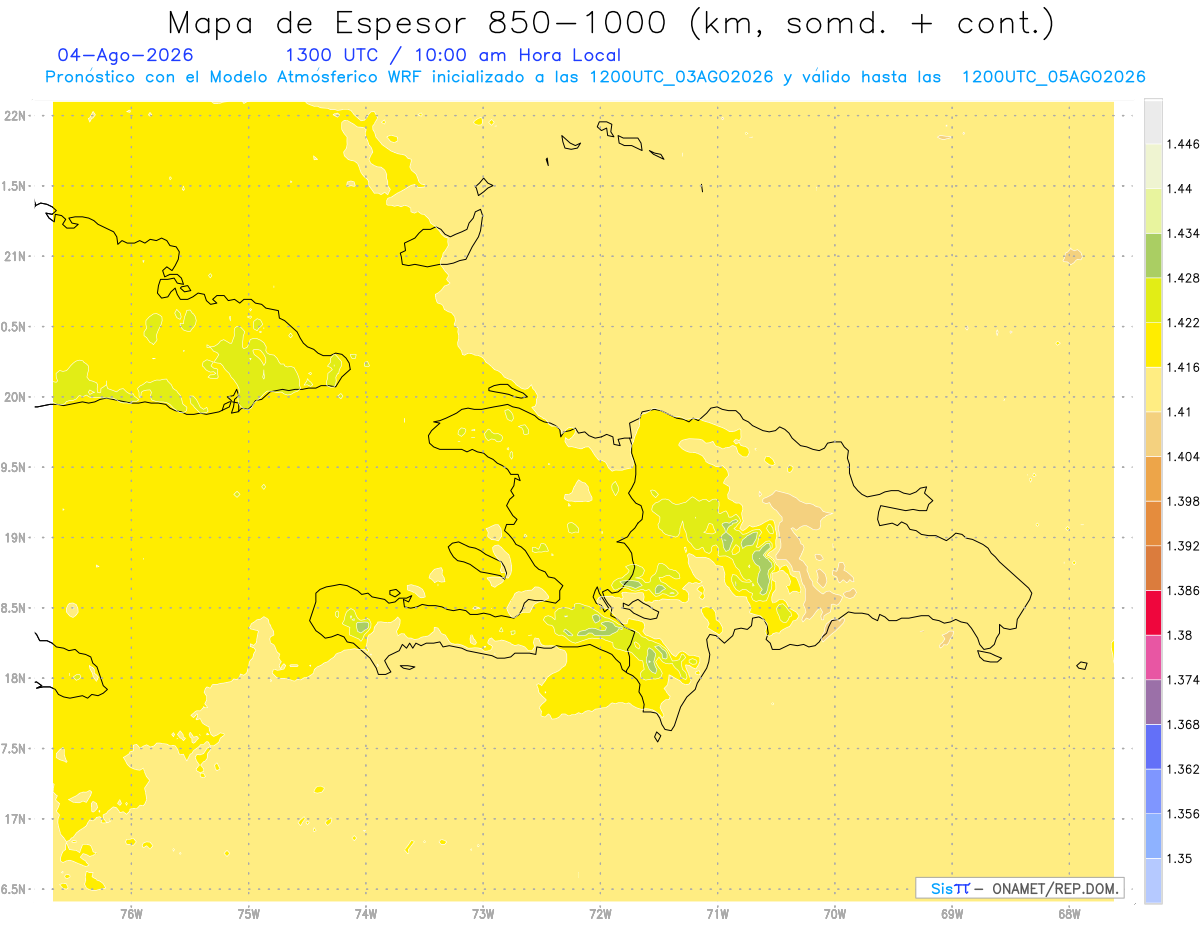Click the 6.5N latitude label
The image size is (1200, 927).
point(15,889)
